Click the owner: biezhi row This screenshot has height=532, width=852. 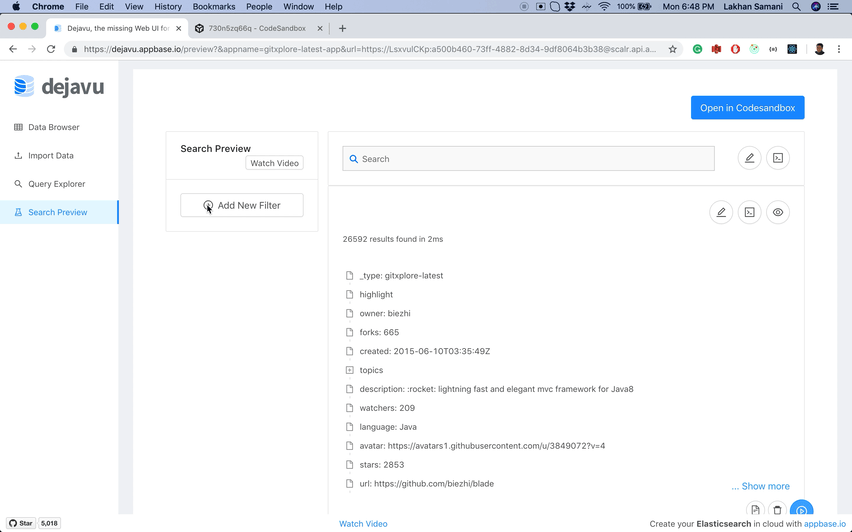tap(385, 314)
